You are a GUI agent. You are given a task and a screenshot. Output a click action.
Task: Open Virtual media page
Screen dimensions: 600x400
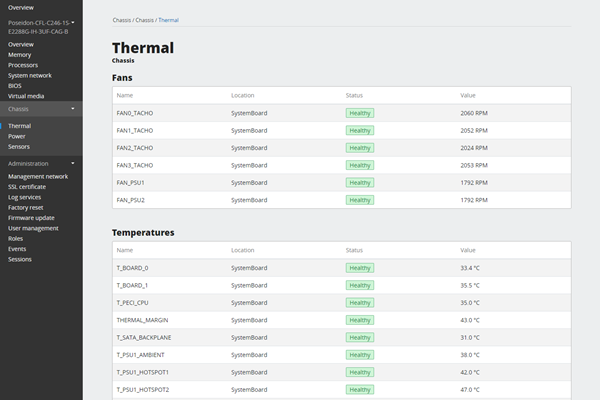pos(26,96)
